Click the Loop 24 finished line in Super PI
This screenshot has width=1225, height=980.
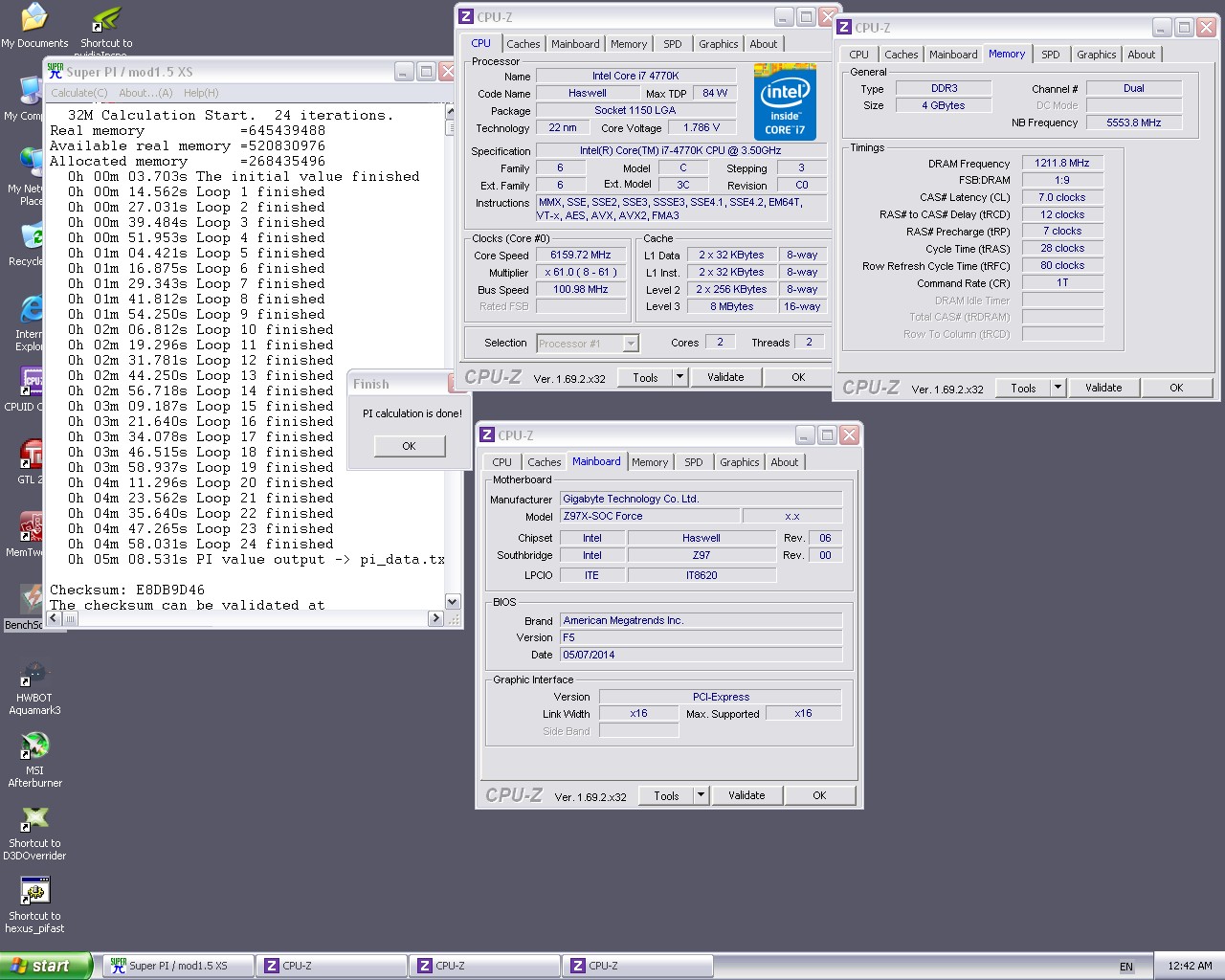coord(201,545)
